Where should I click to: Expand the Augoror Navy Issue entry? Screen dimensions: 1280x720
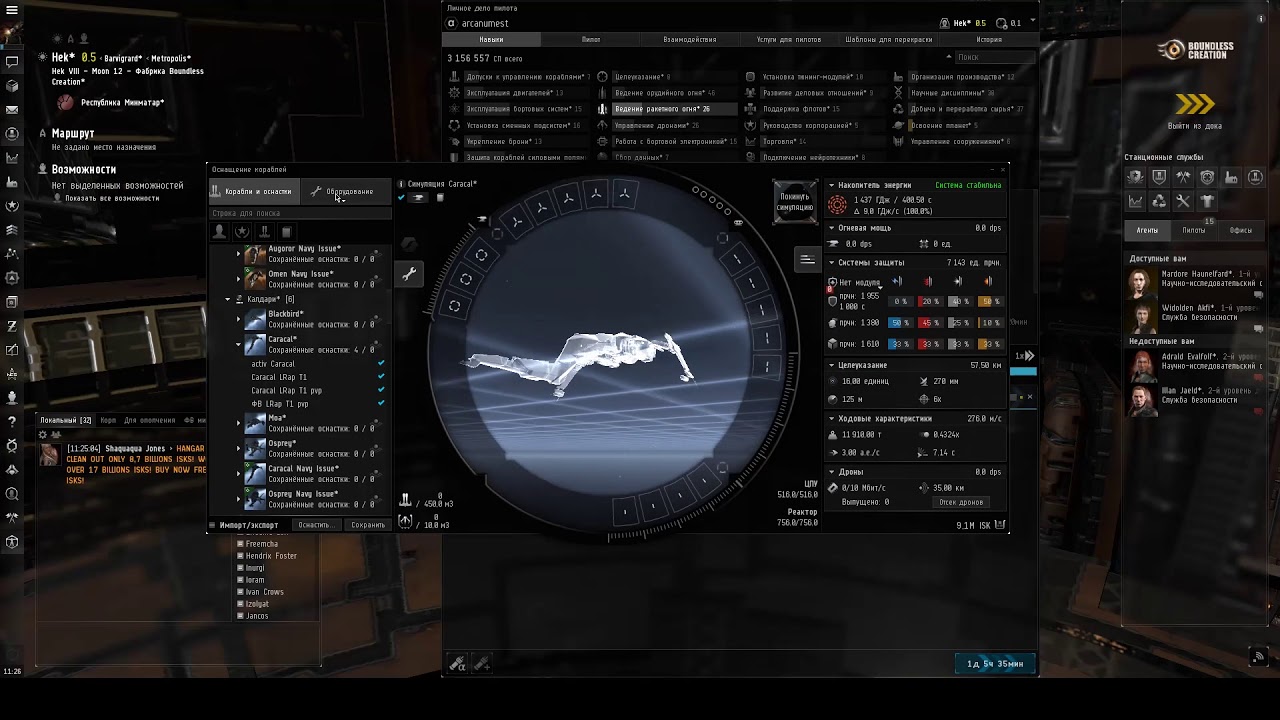pos(239,254)
